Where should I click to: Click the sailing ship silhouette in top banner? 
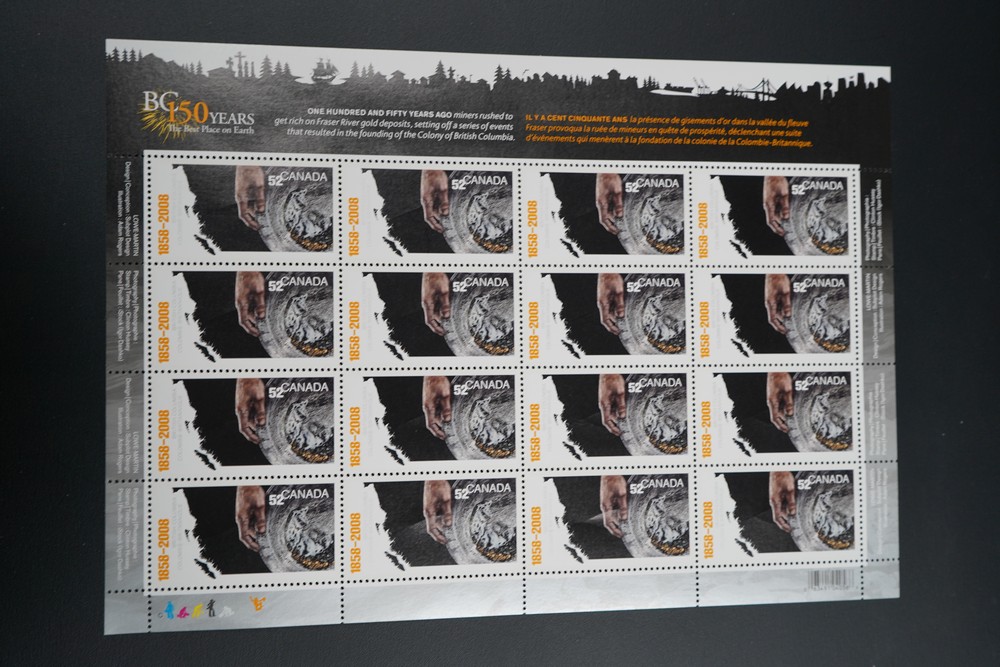326,70
